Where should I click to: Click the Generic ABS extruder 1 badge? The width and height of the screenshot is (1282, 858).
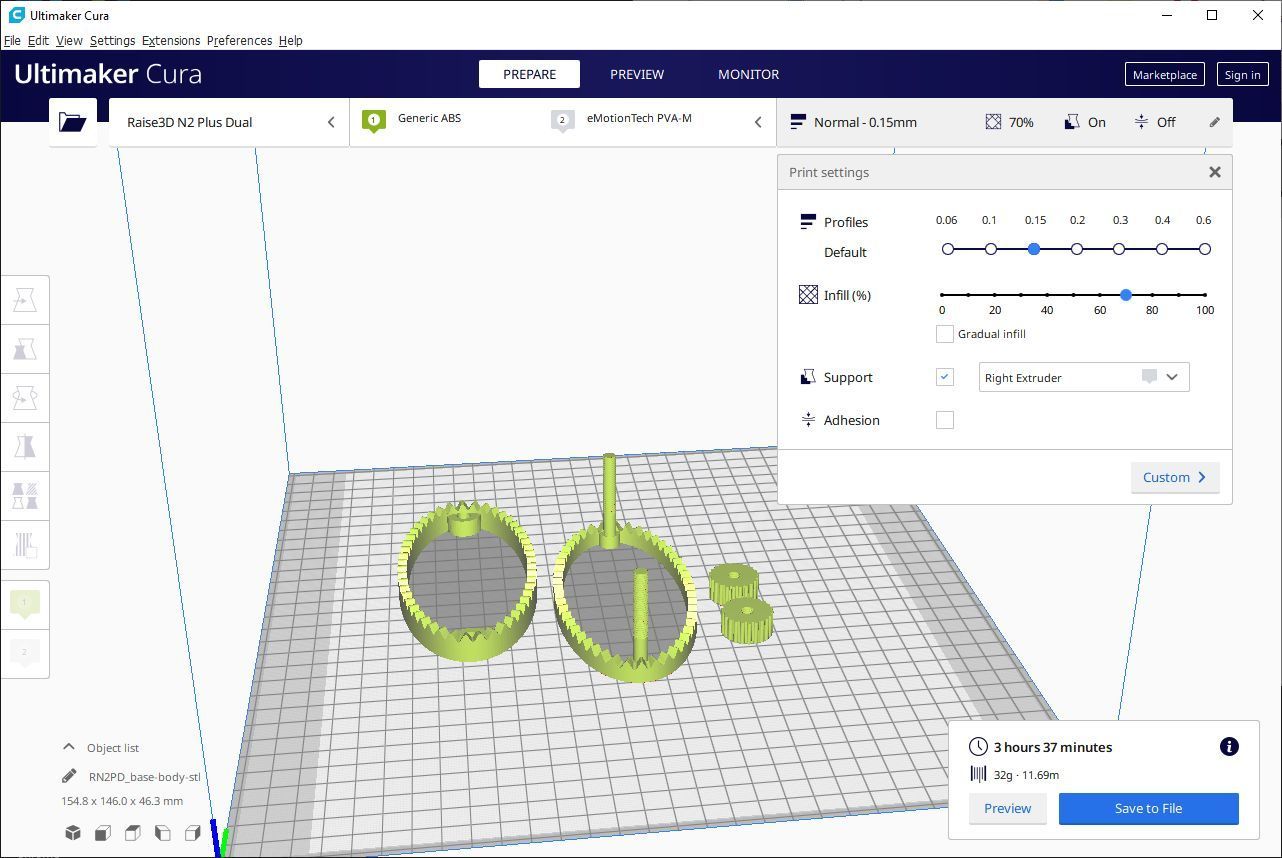pyautogui.click(x=374, y=122)
